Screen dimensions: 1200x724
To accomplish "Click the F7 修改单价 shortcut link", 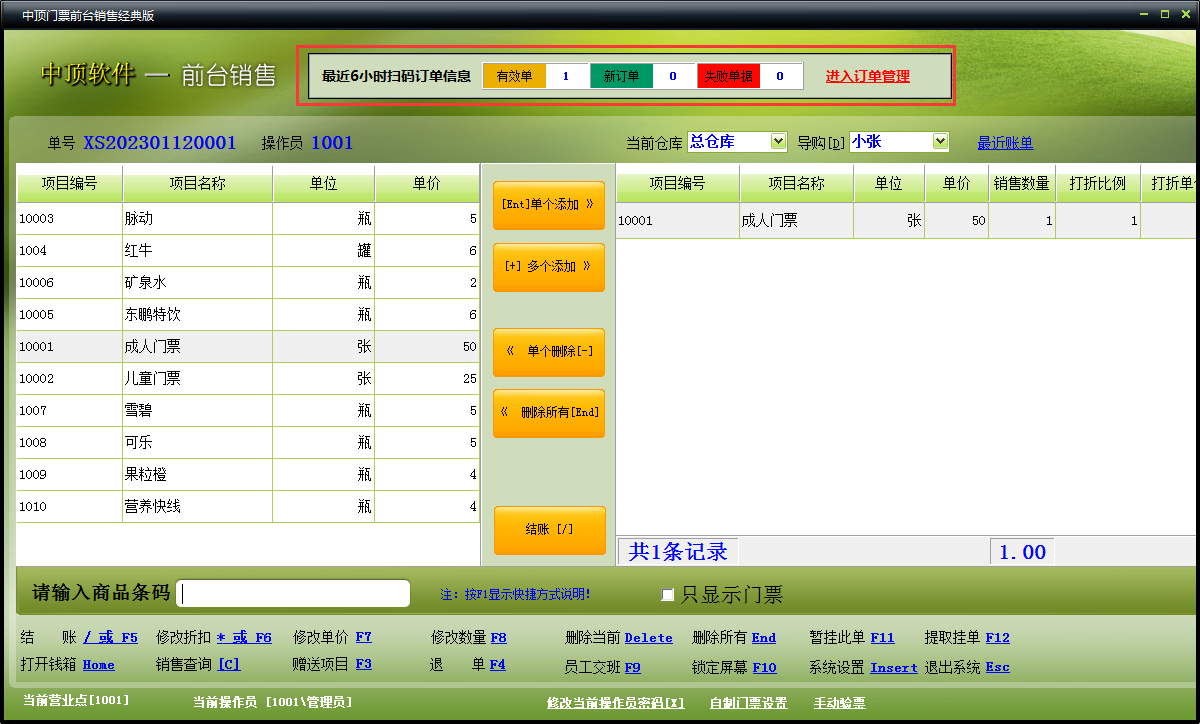I will (x=363, y=637).
